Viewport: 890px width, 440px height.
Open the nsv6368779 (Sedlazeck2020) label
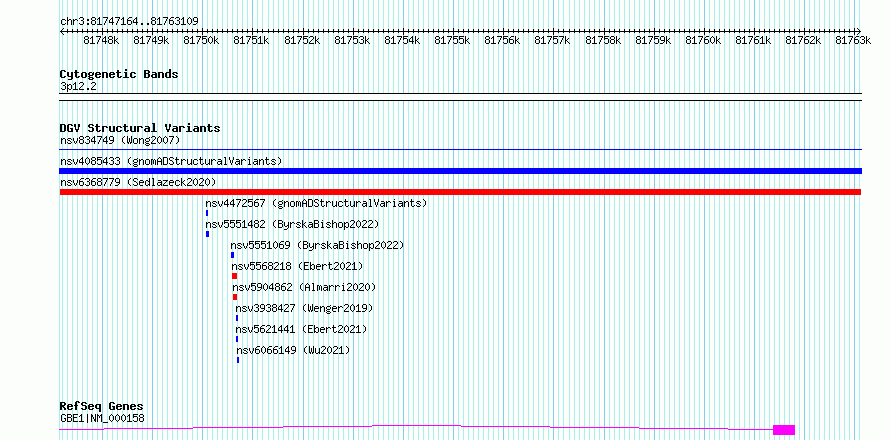(138, 182)
